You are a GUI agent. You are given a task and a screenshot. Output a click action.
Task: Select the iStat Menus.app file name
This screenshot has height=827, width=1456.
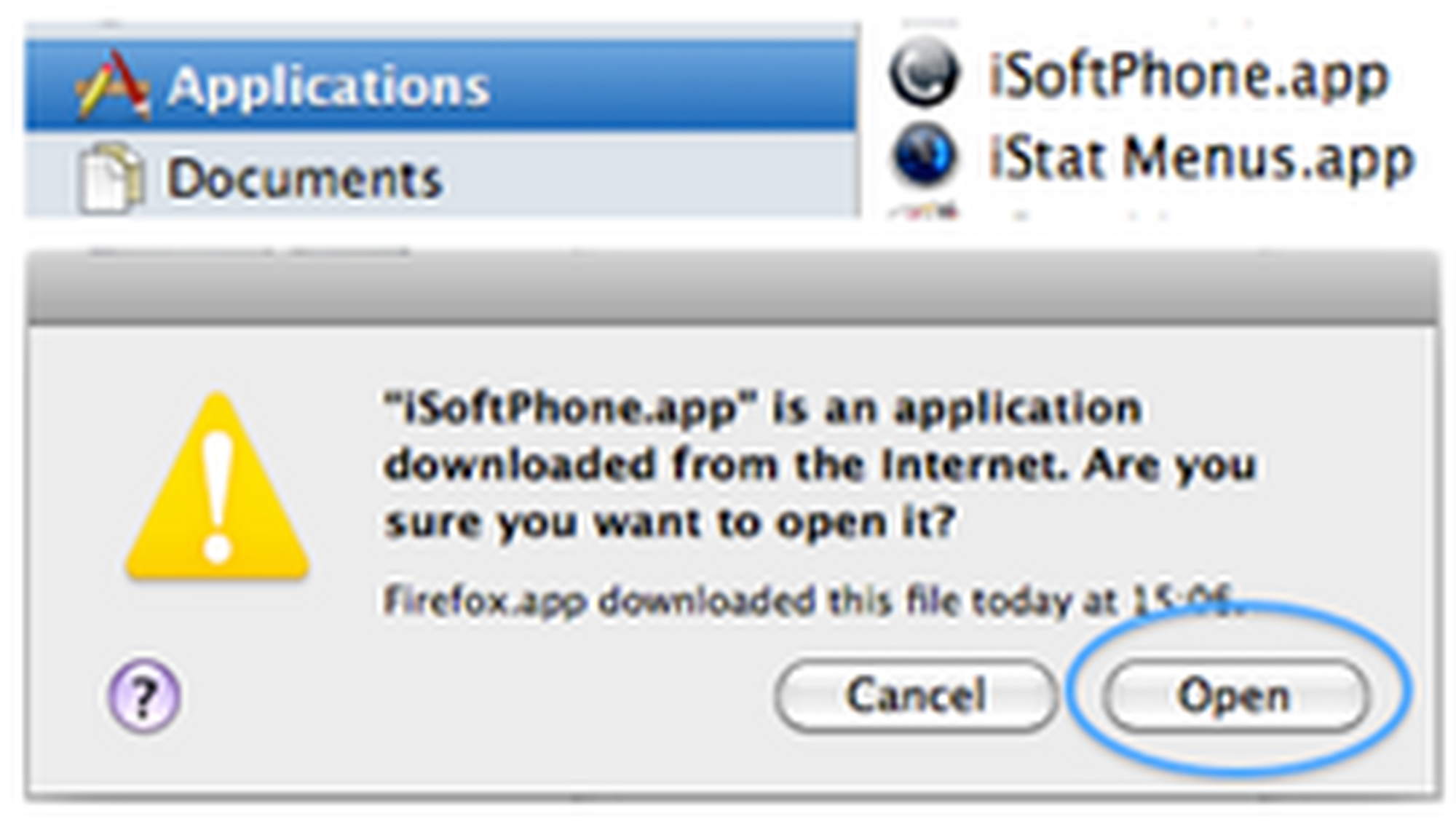(1201, 158)
